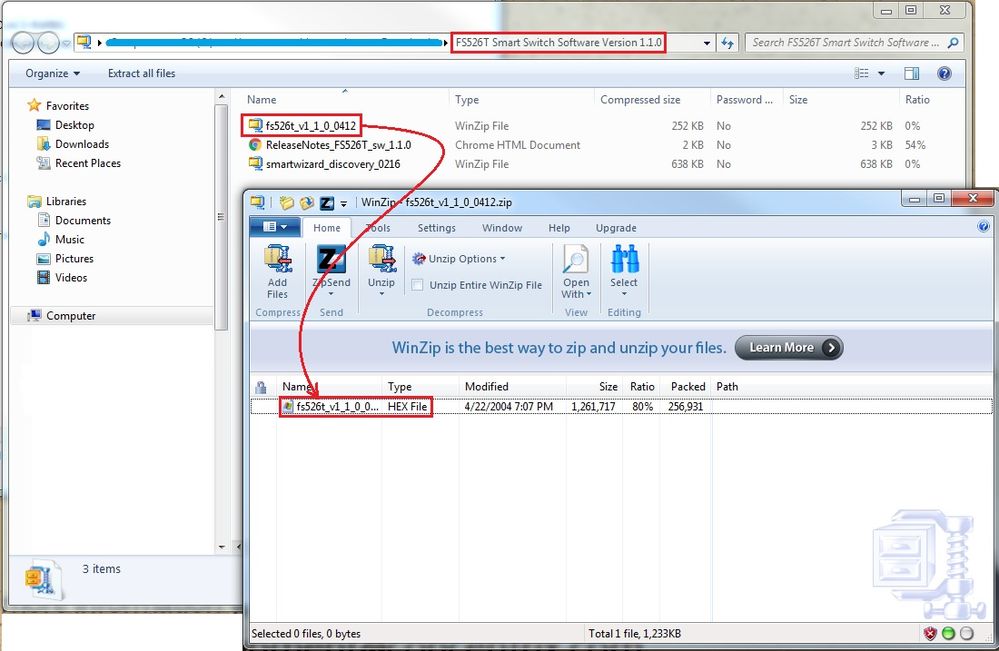Image resolution: width=999 pixels, height=651 pixels.
Task: Switch to the Settings ribbon tab
Action: tap(436, 228)
